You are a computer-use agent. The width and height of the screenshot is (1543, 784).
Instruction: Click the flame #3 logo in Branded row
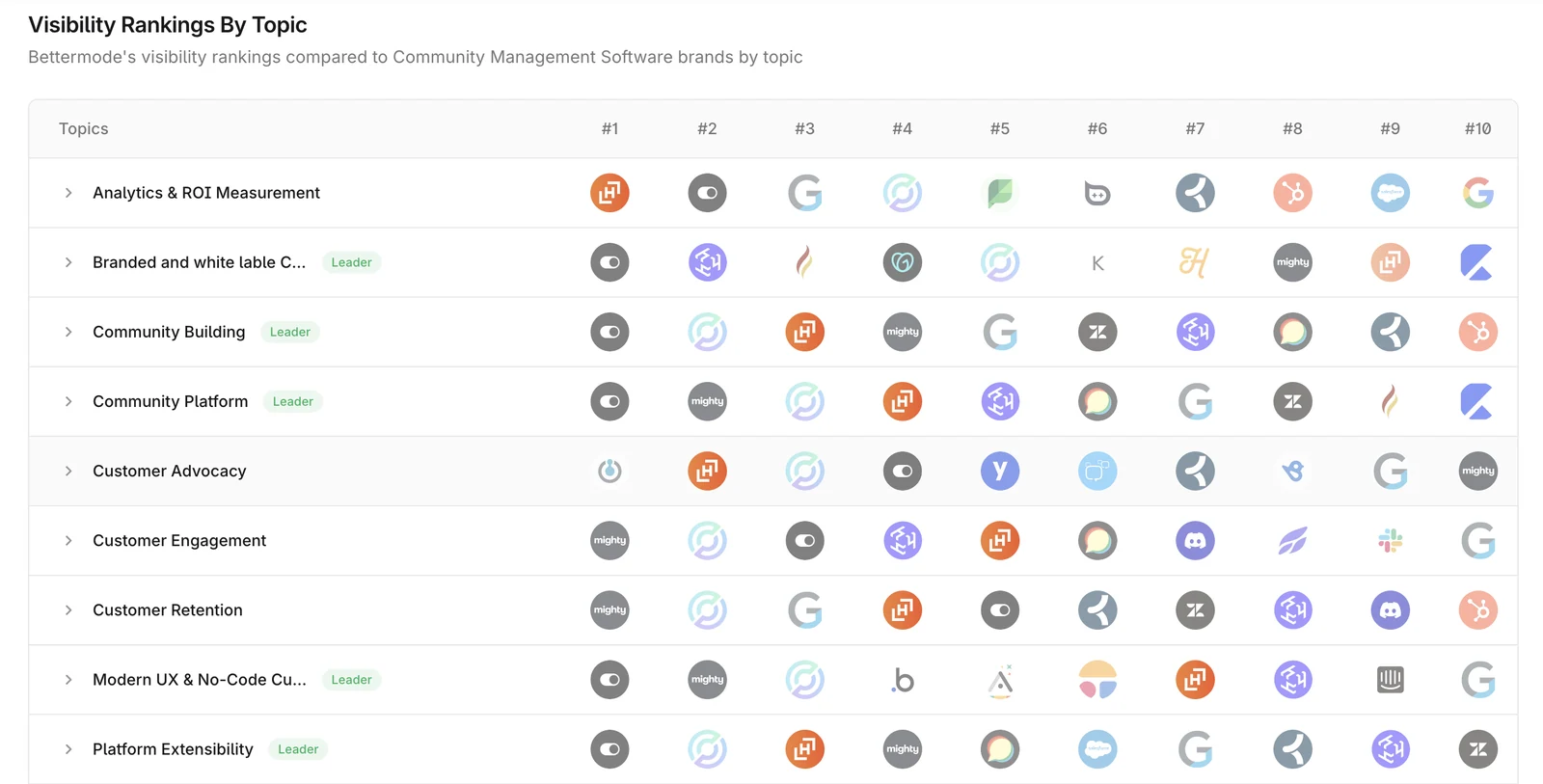click(804, 262)
